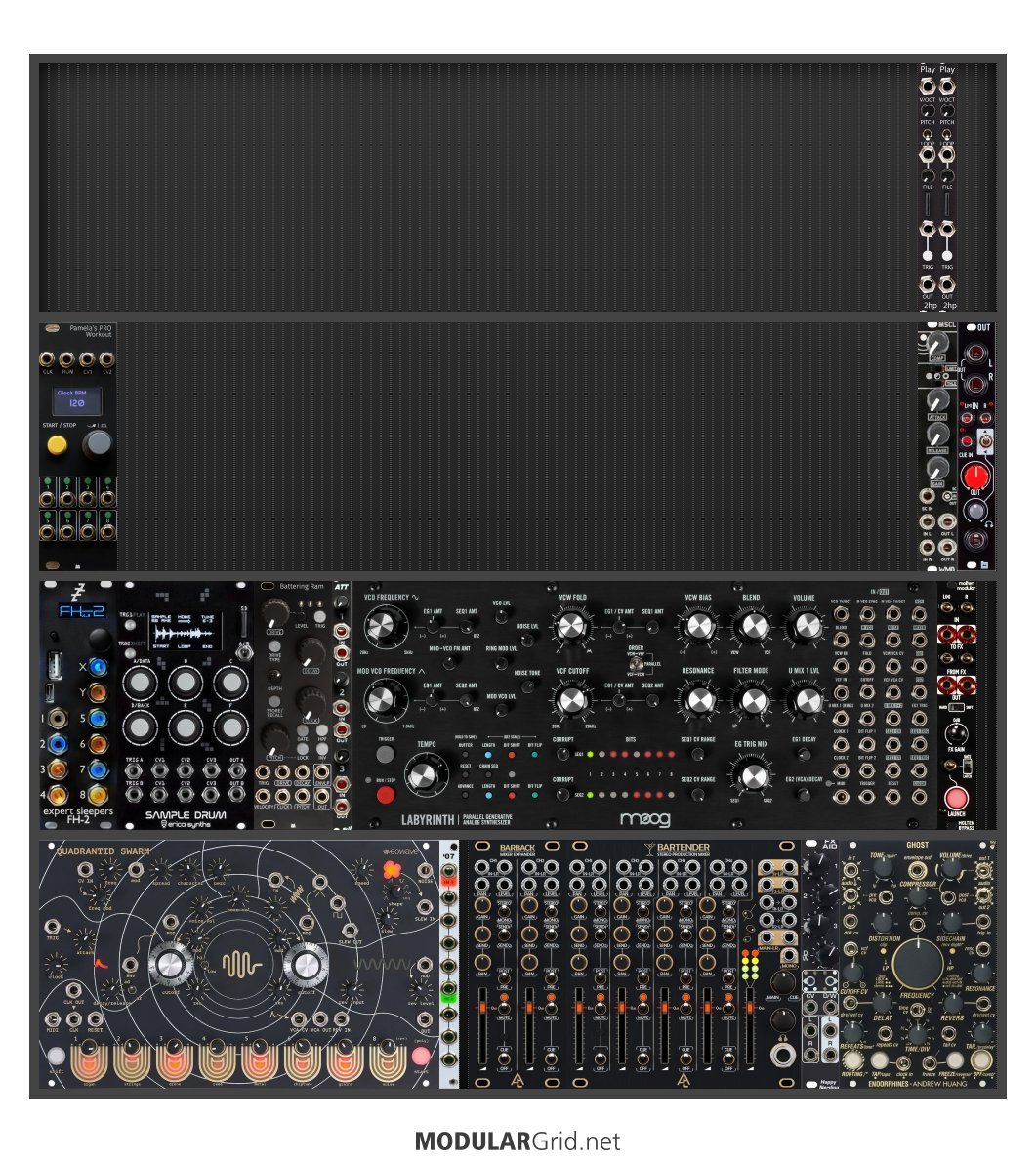Hit the yellow START/STOP button on Pamela's PRO Workout
The width and height of the screenshot is (1036, 1162).
(57, 444)
